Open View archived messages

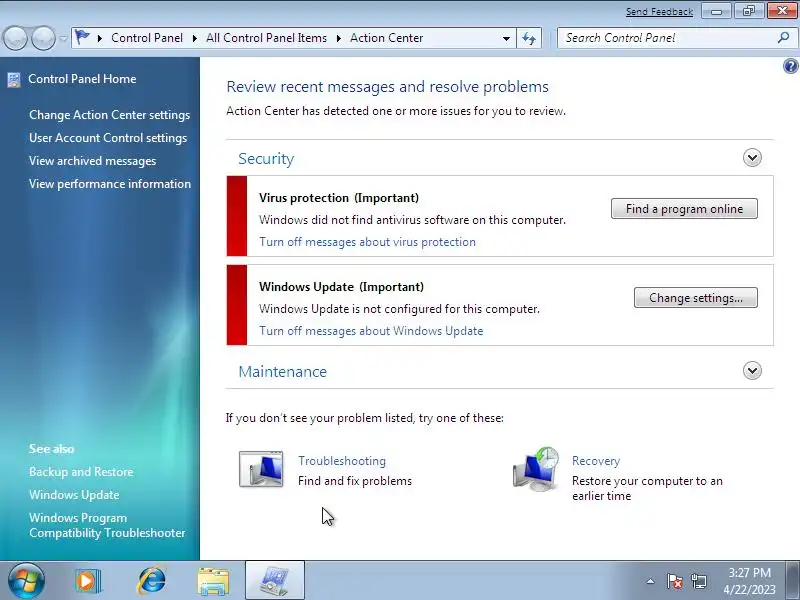click(x=92, y=161)
